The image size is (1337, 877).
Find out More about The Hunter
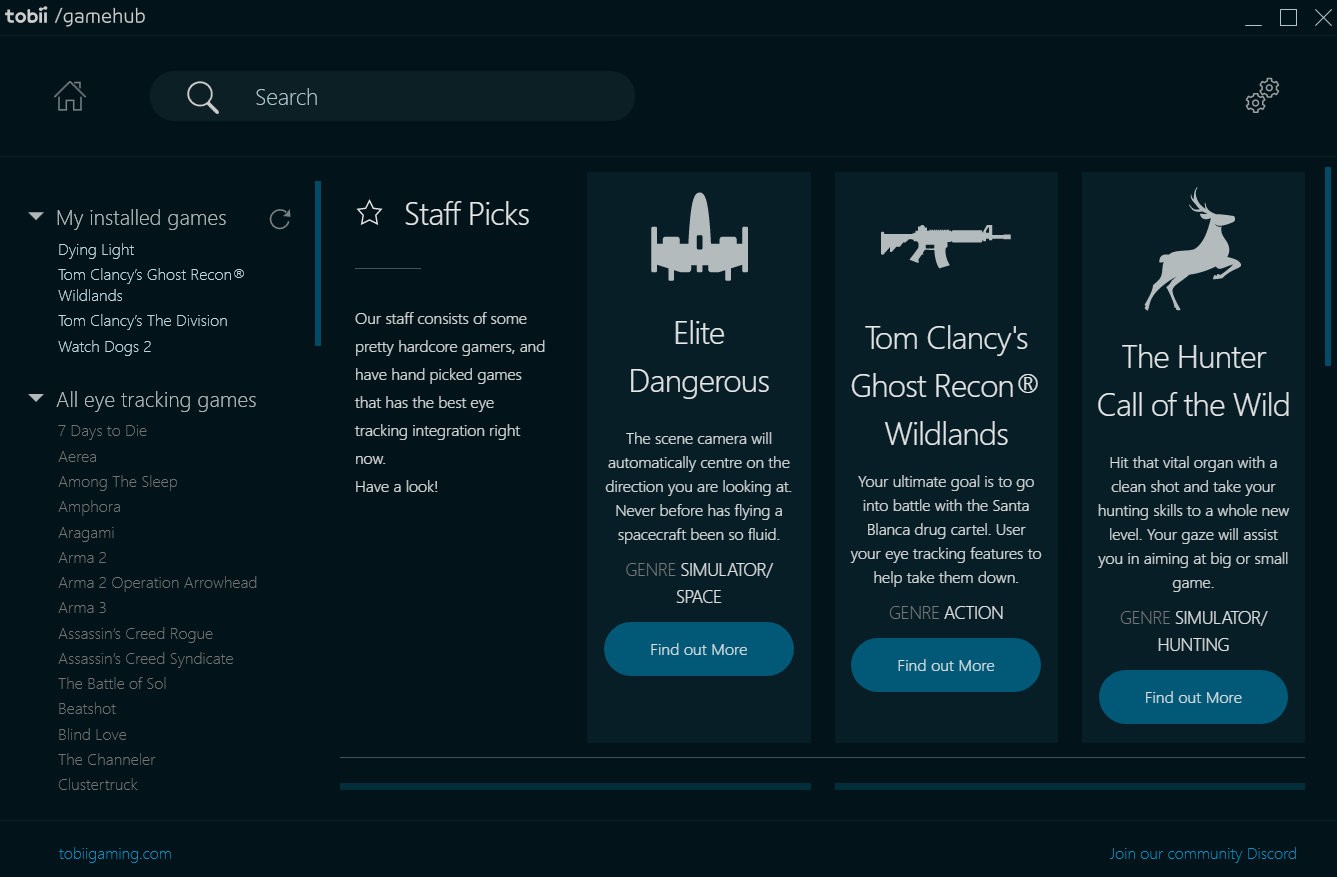click(1193, 697)
